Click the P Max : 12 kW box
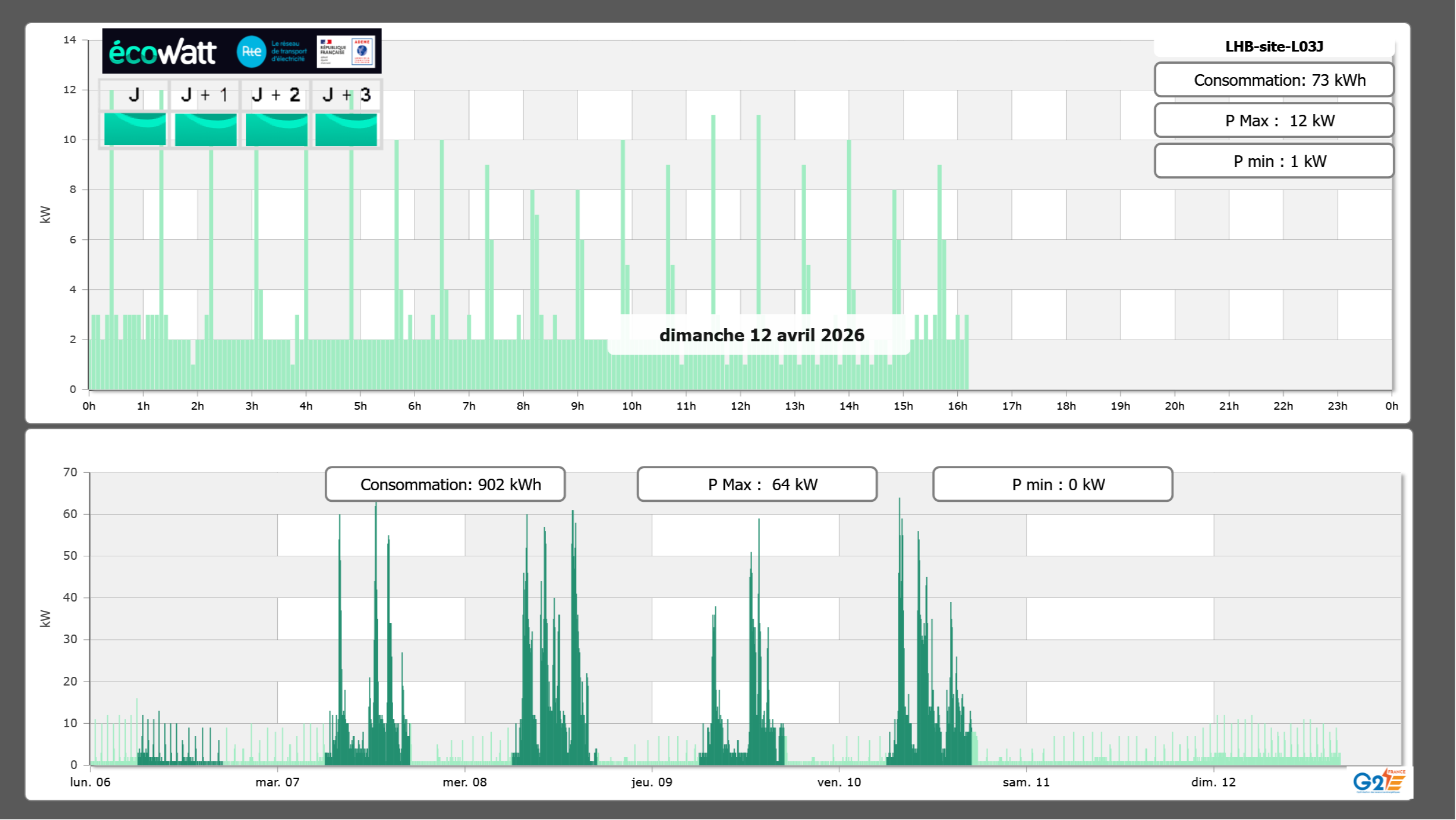The width and height of the screenshot is (1456, 820). [1274, 121]
